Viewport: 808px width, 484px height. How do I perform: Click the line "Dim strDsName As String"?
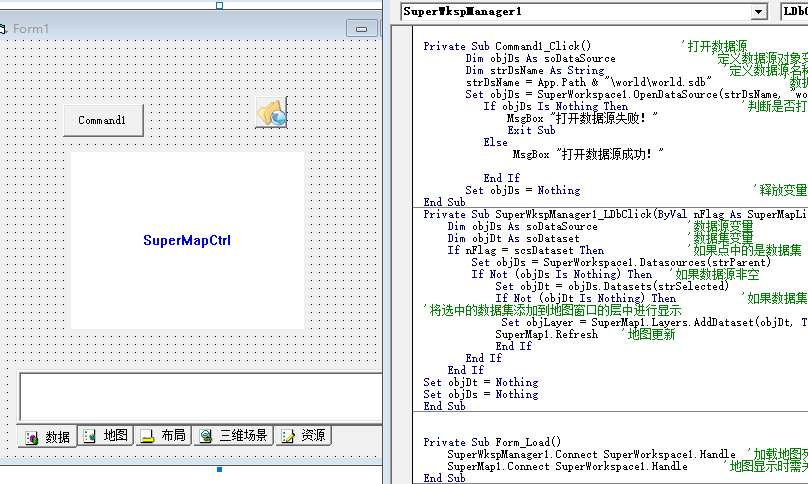[535, 71]
